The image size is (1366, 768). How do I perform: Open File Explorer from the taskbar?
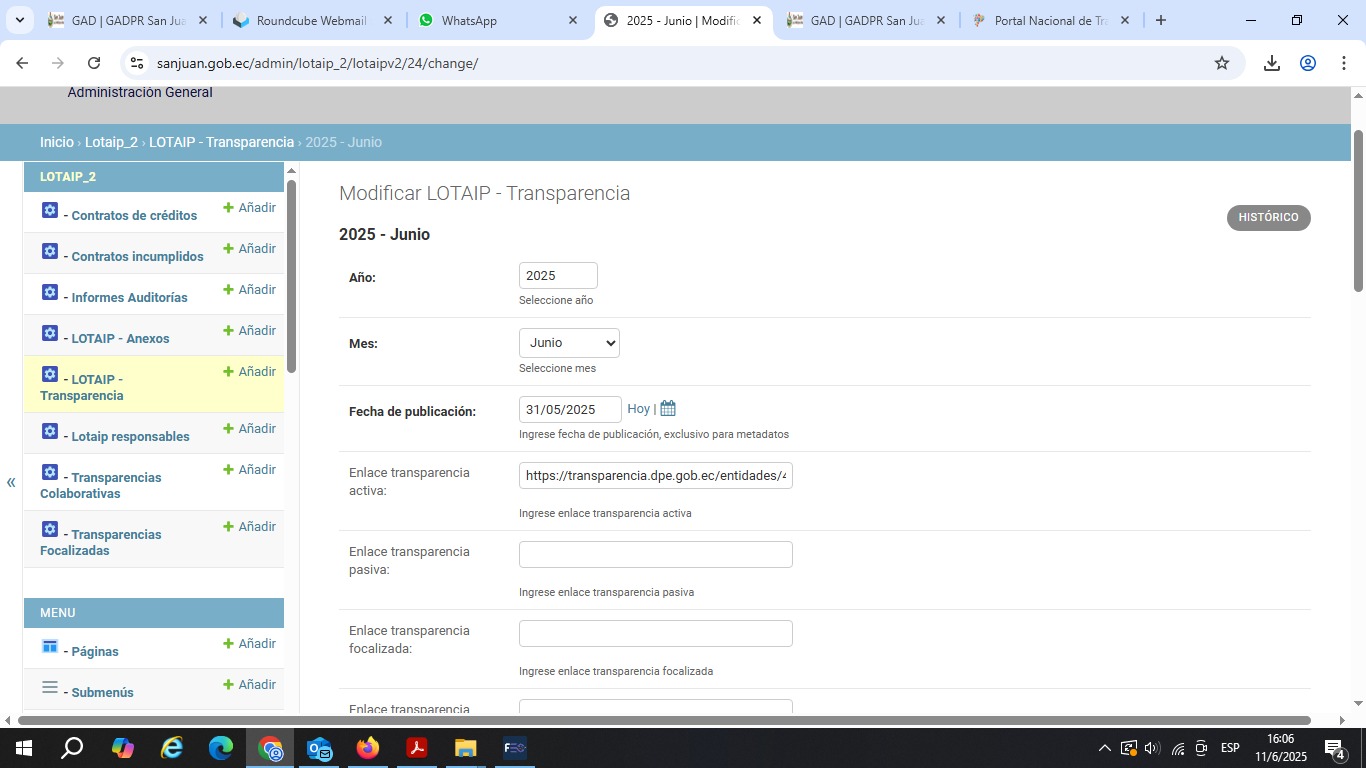[465, 748]
